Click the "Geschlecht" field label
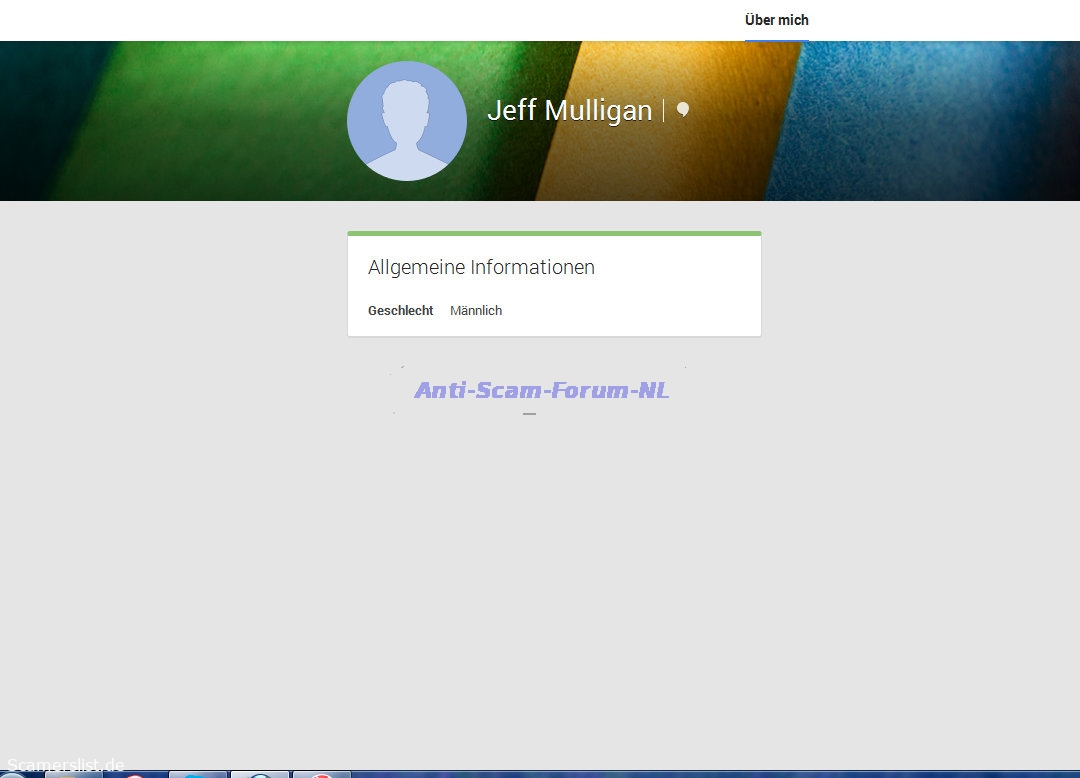Screen dimensions: 1080x778 [400, 311]
